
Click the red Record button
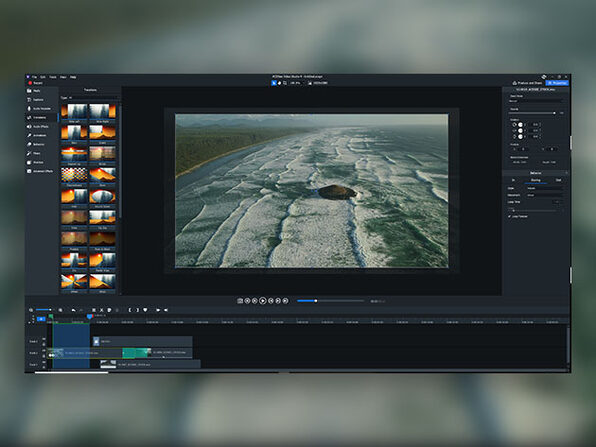35,83
